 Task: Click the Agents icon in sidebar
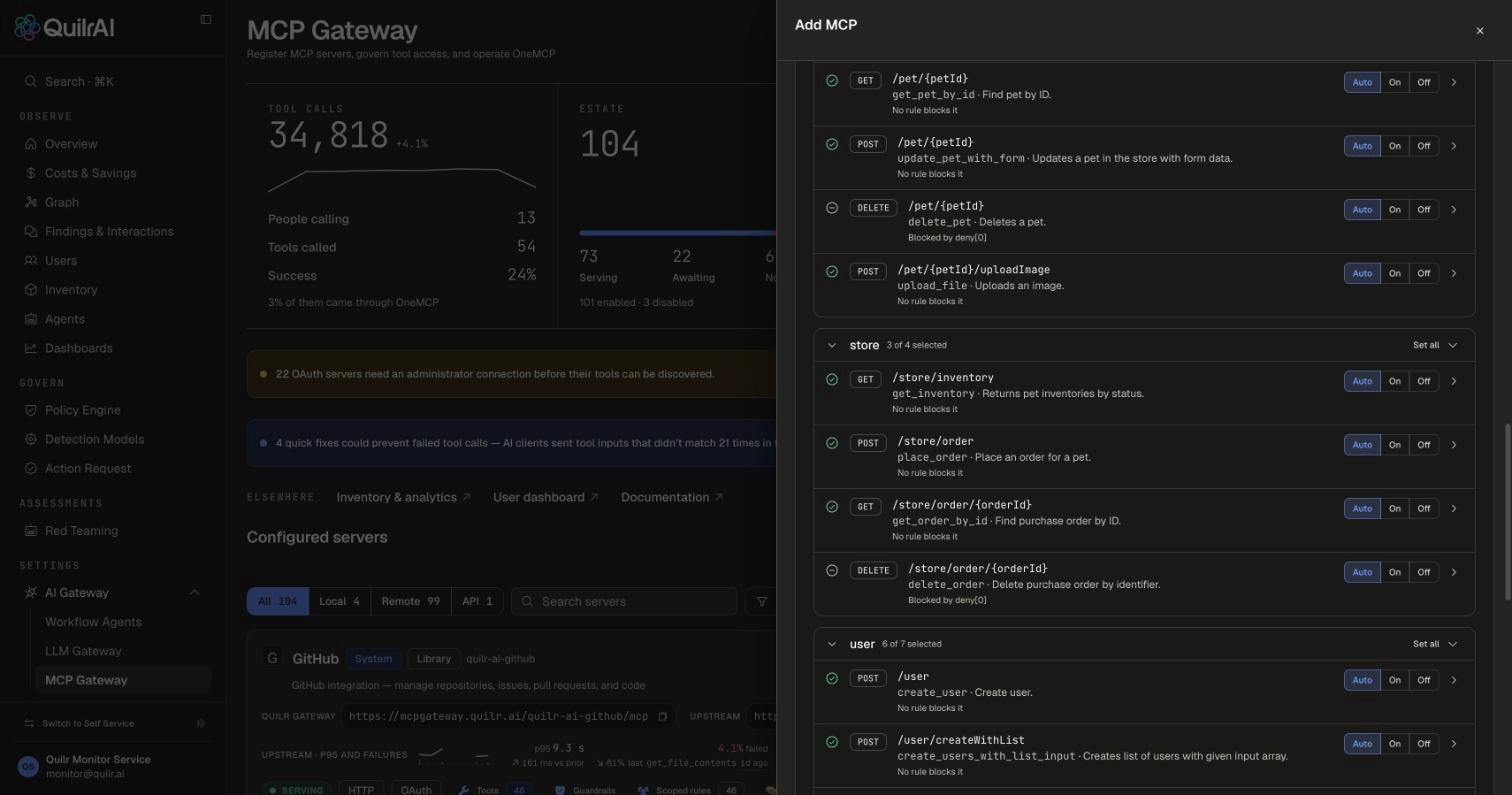pos(31,319)
